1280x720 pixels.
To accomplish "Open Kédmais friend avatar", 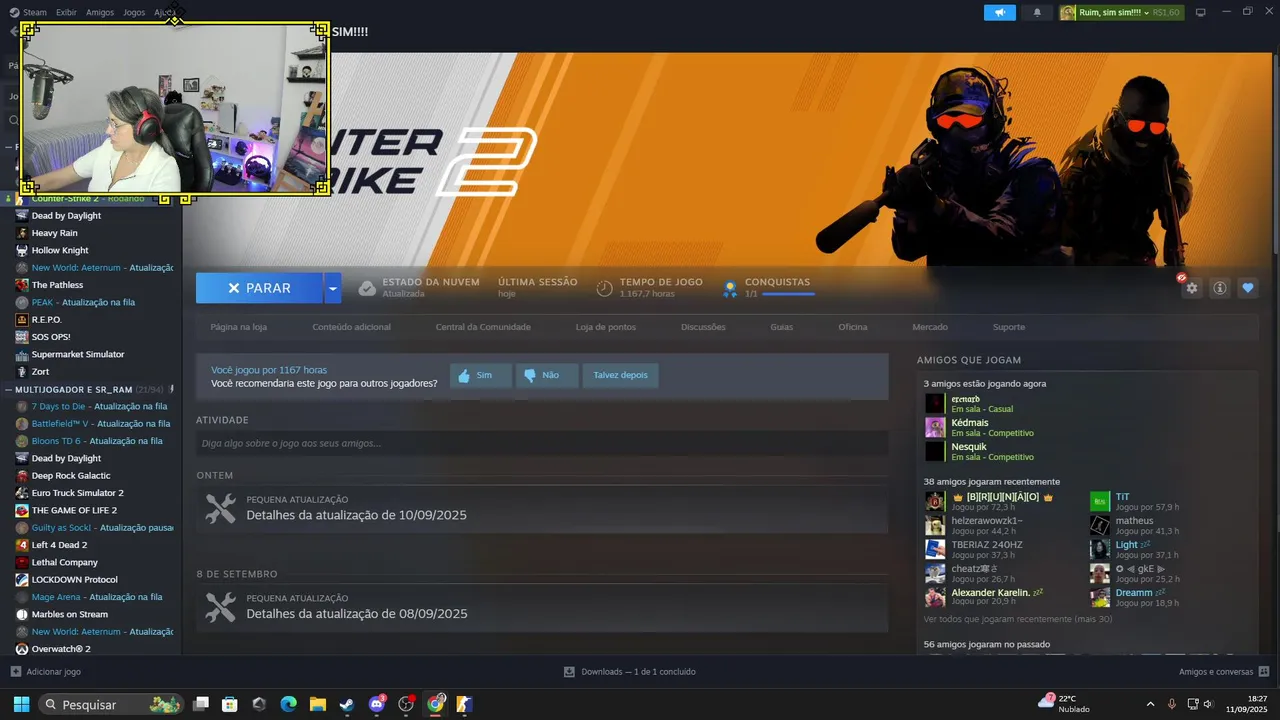I will tap(935, 428).
